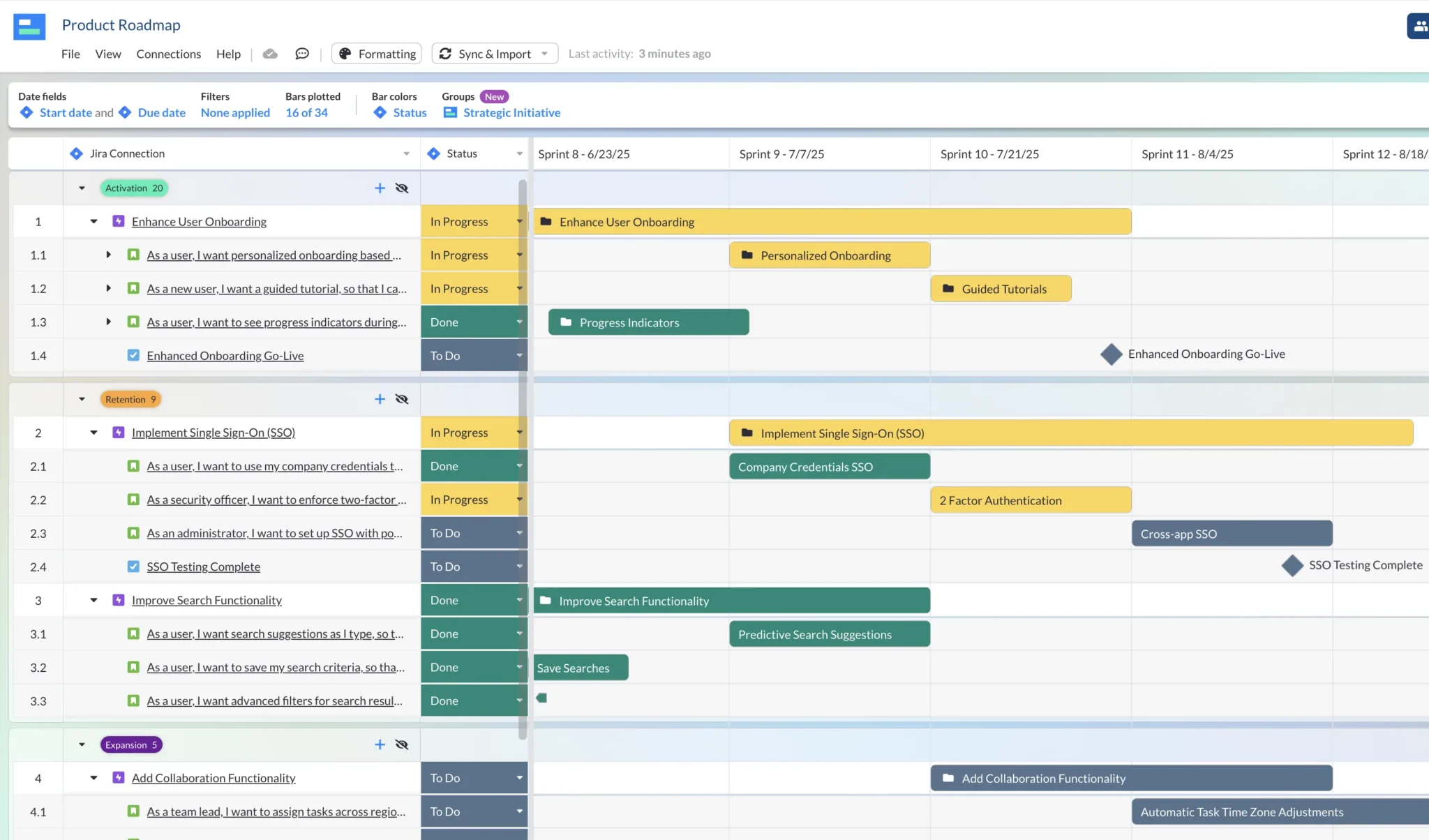The image size is (1429, 840).
Task: Click None applied under Filters
Action: point(235,112)
